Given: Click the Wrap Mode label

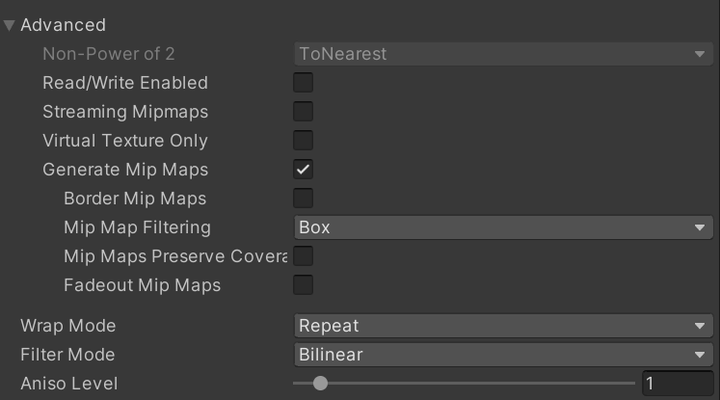Looking at the screenshot, I should point(68,326).
